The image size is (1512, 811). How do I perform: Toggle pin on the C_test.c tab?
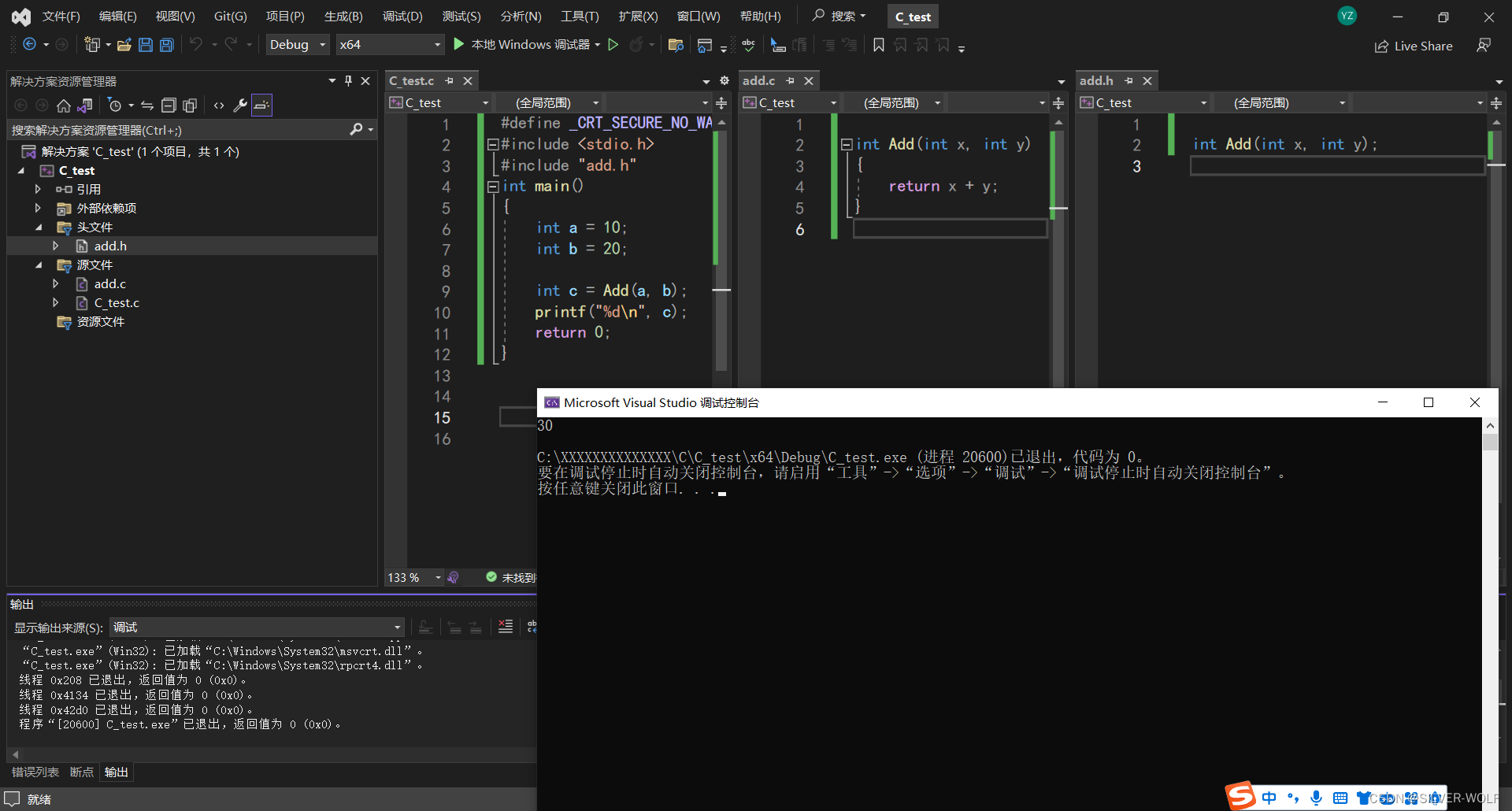pyautogui.click(x=450, y=80)
